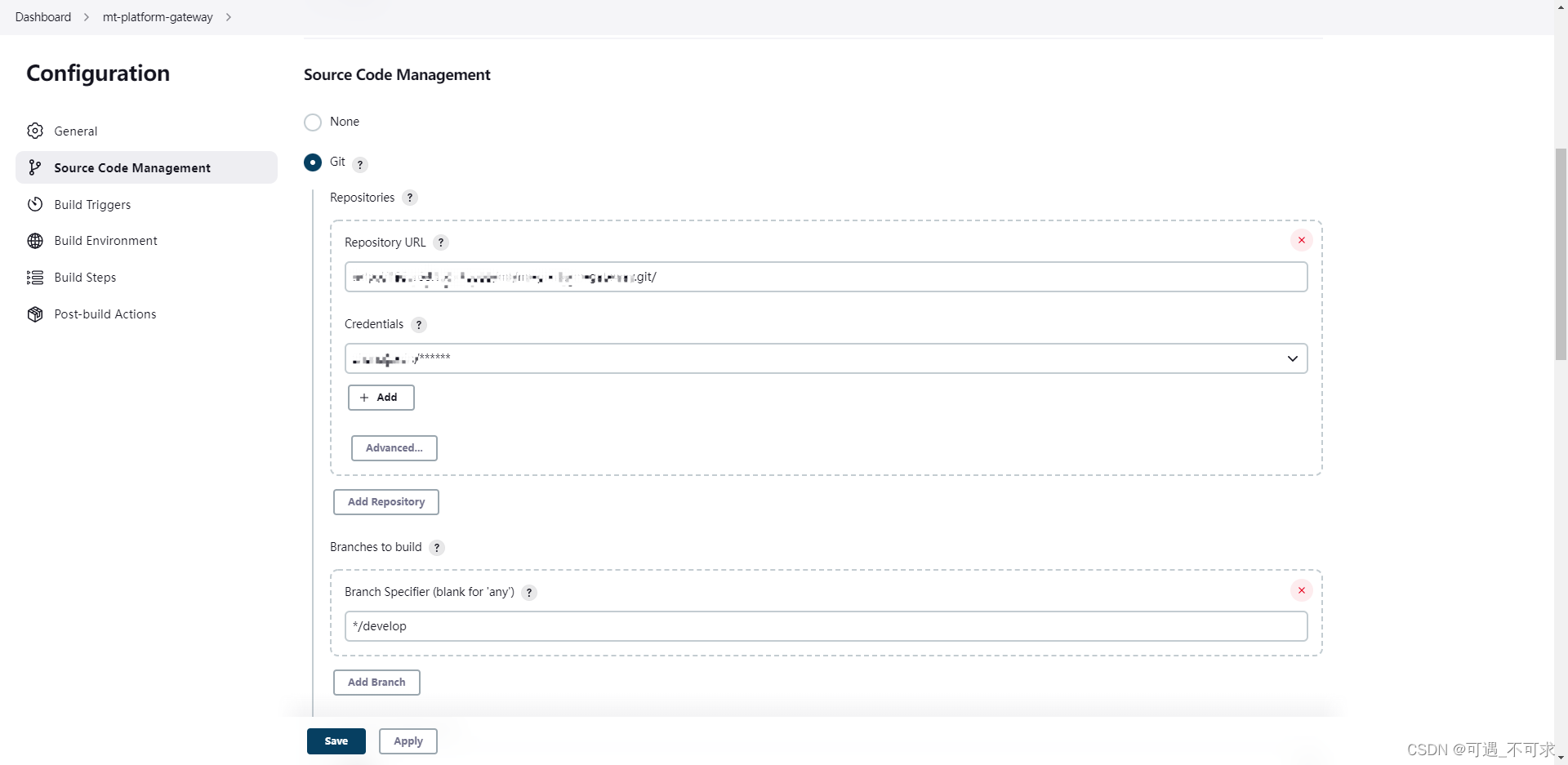Click Add Branch button

coord(376,683)
